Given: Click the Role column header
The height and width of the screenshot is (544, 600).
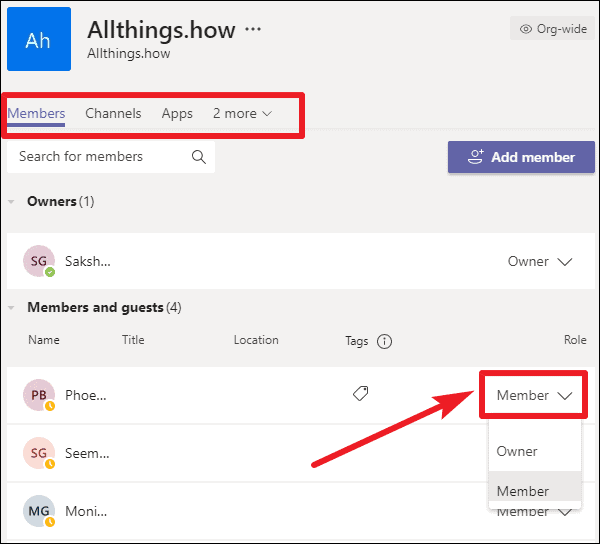Looking at the screenshot, I should click(575, 340).
